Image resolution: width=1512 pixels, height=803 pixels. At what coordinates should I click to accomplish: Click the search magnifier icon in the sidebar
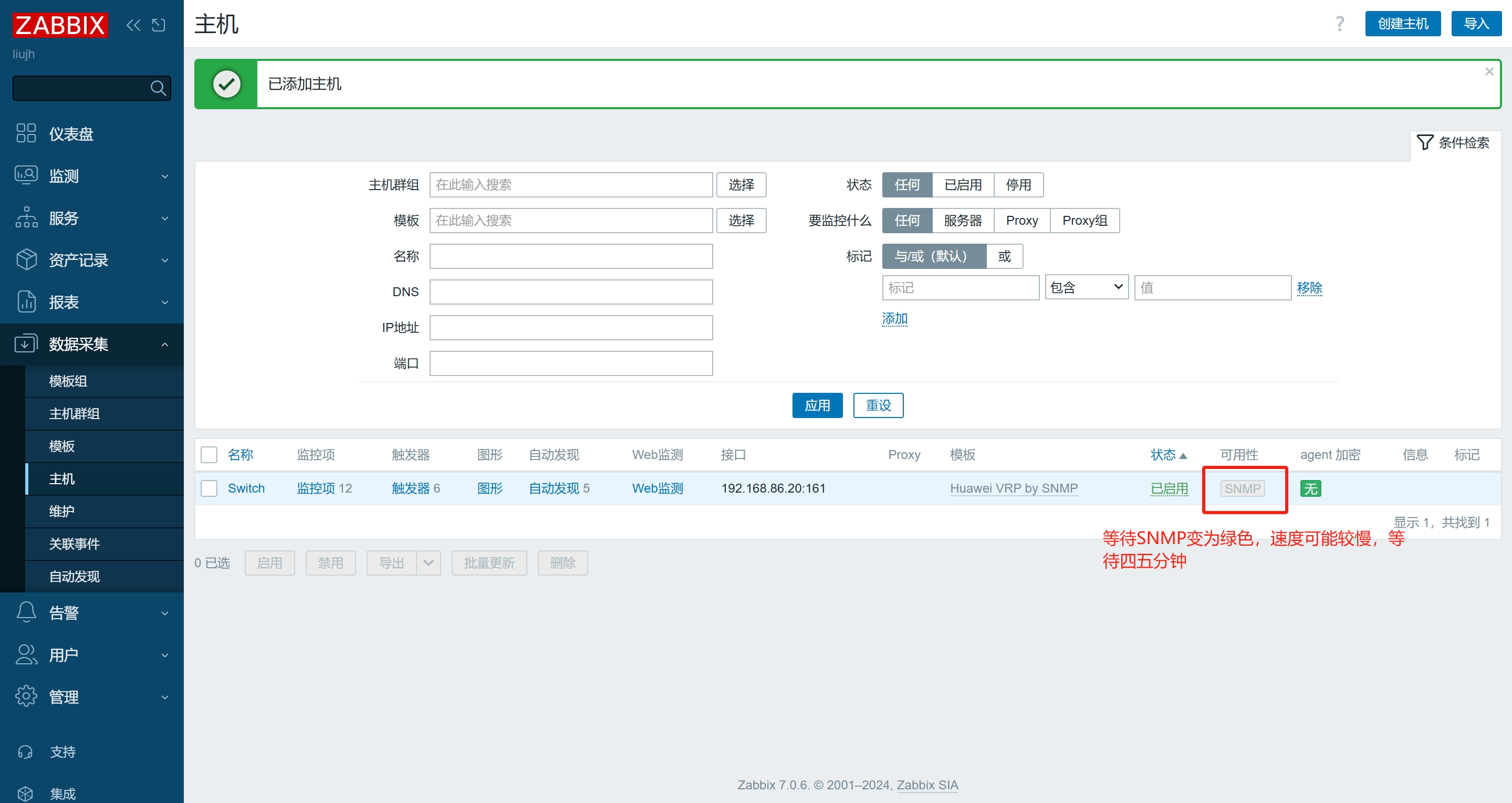coord(158,88)
